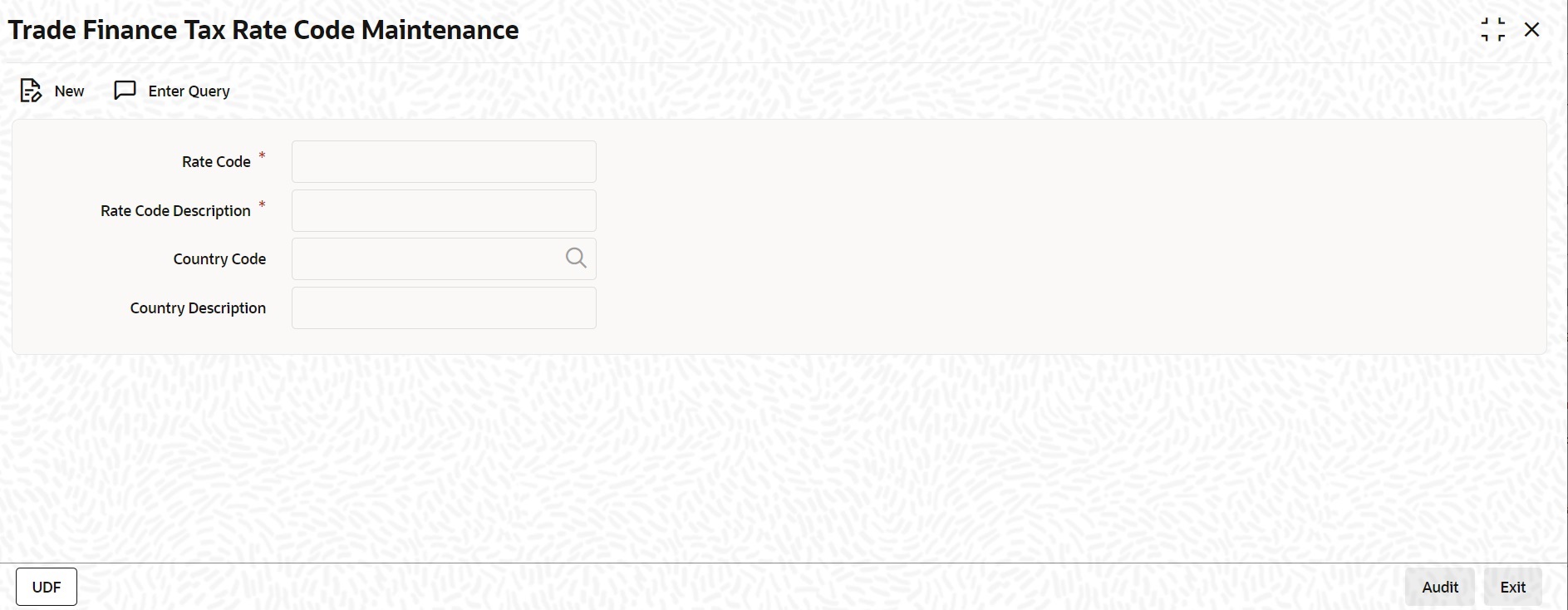Click the X icon in the header
Viewport: 1568px width, 610px height.
(x=1533, y=29)
